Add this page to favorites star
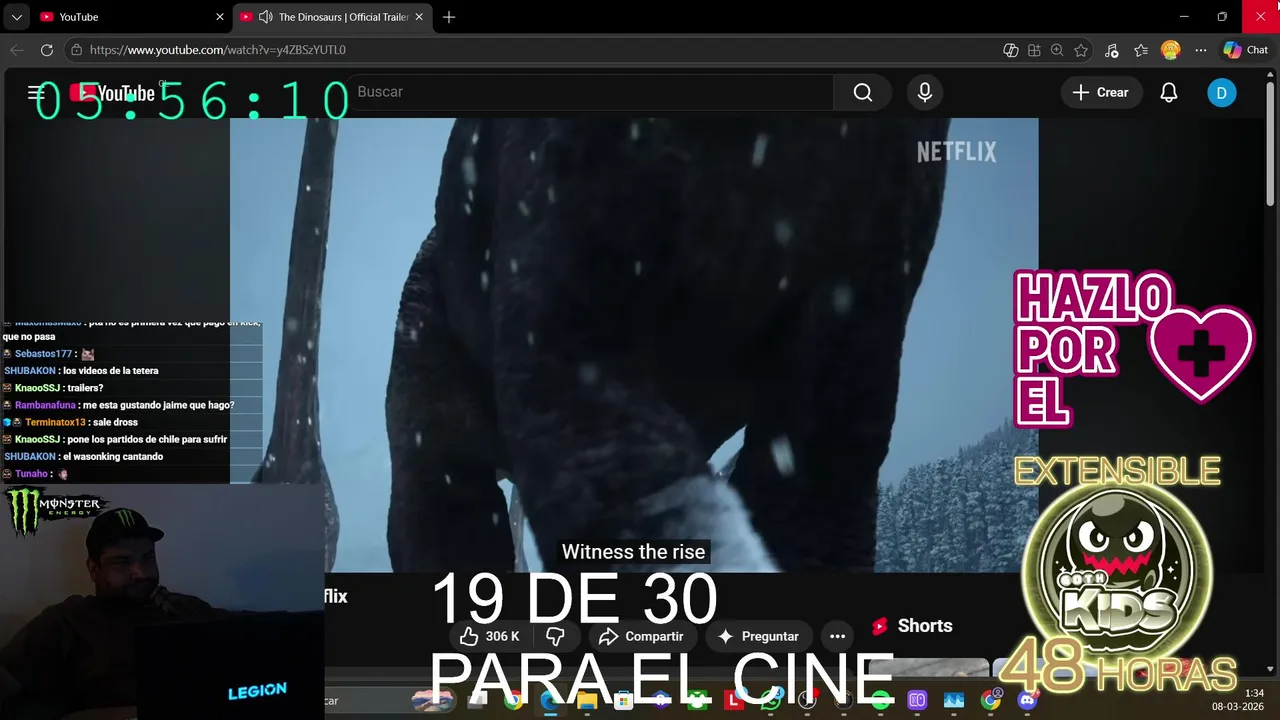The image size is (1280, 720). [x=1081, y=50]
